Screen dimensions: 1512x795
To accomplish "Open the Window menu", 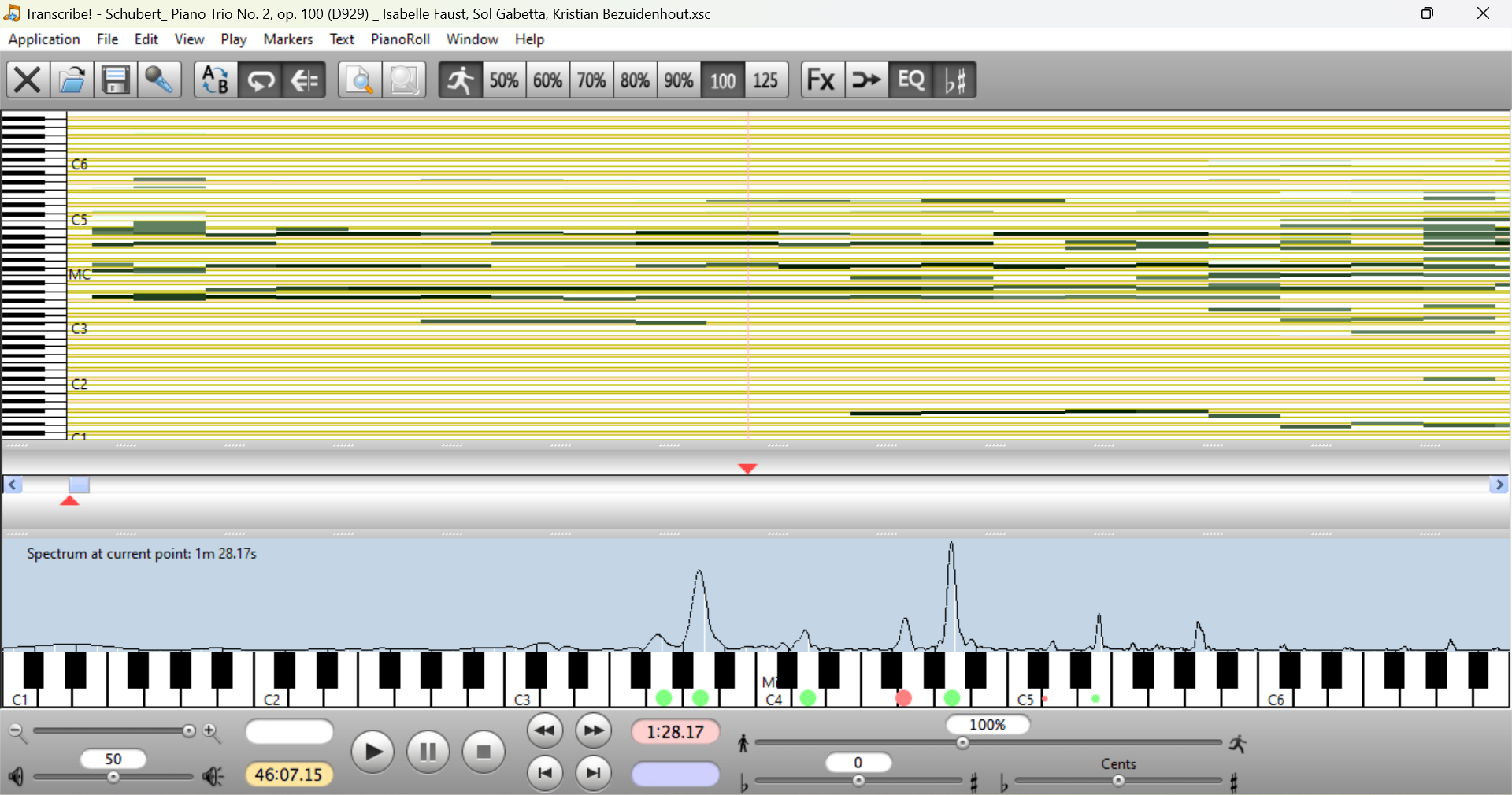I will [x=472, y=39].
